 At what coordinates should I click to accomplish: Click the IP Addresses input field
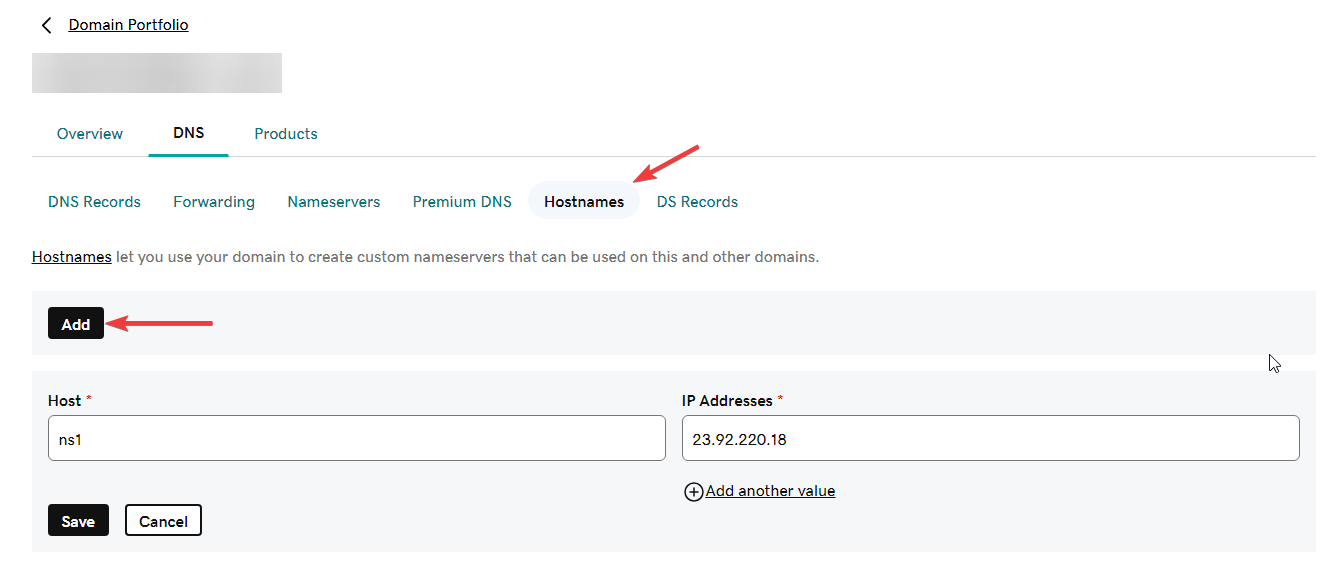tap(990, 438)
